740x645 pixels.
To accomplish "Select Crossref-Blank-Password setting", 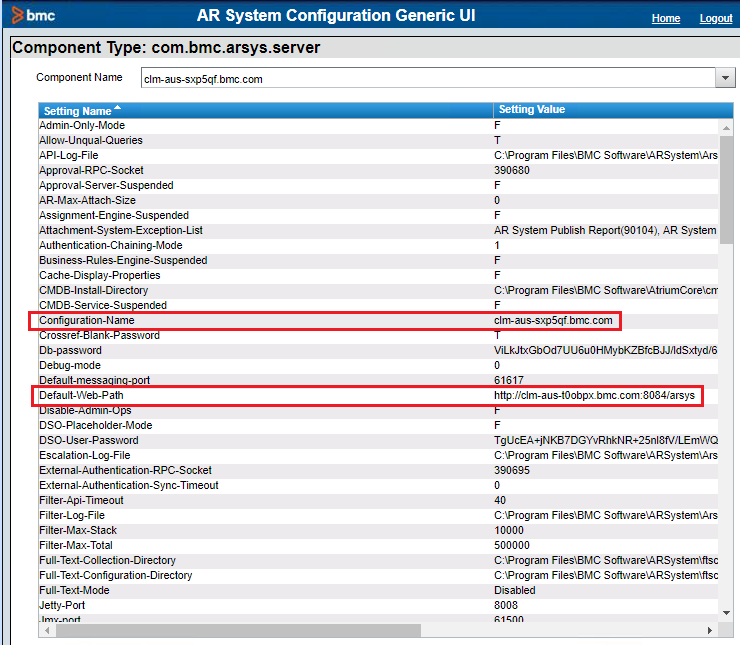I will click(x=99, y=335).
